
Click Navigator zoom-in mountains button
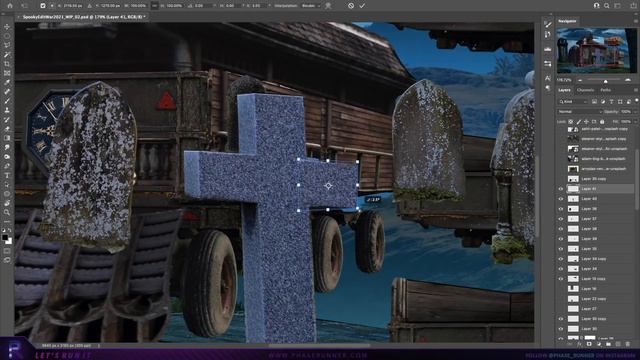[x=628, y=80]
